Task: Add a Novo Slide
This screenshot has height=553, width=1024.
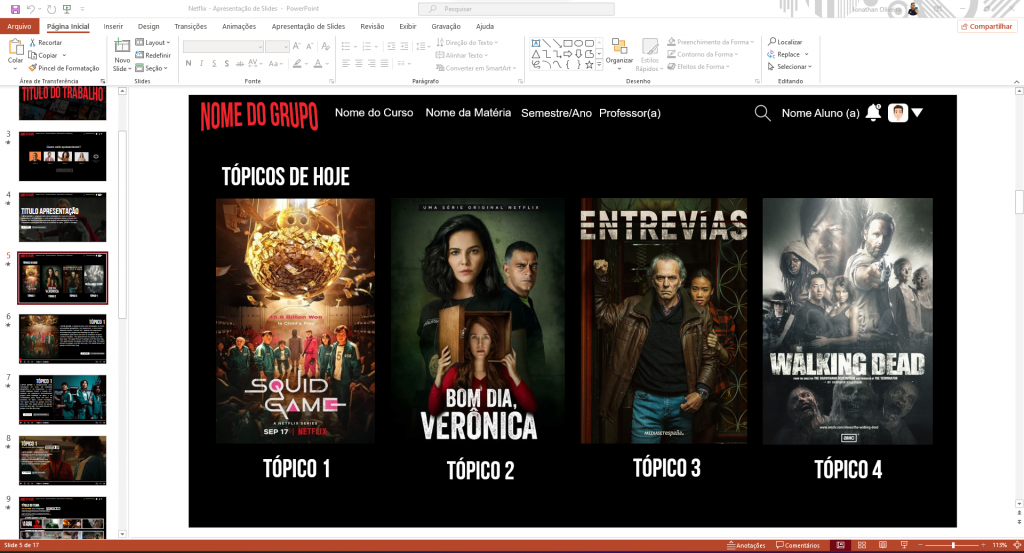Action: pyautogui.click(x=122, y=55)
